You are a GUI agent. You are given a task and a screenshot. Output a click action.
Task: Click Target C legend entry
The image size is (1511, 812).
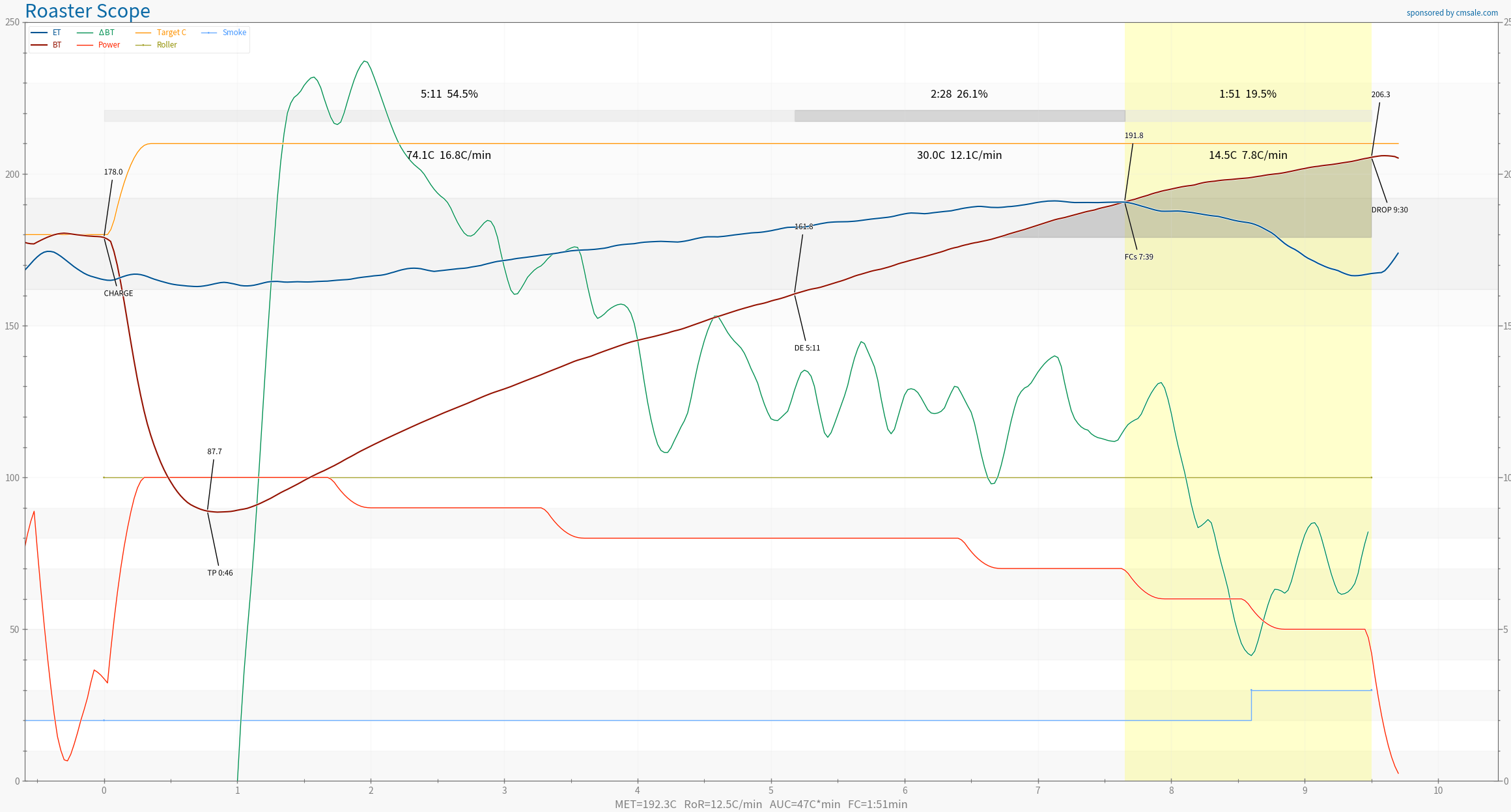point(171,33)
